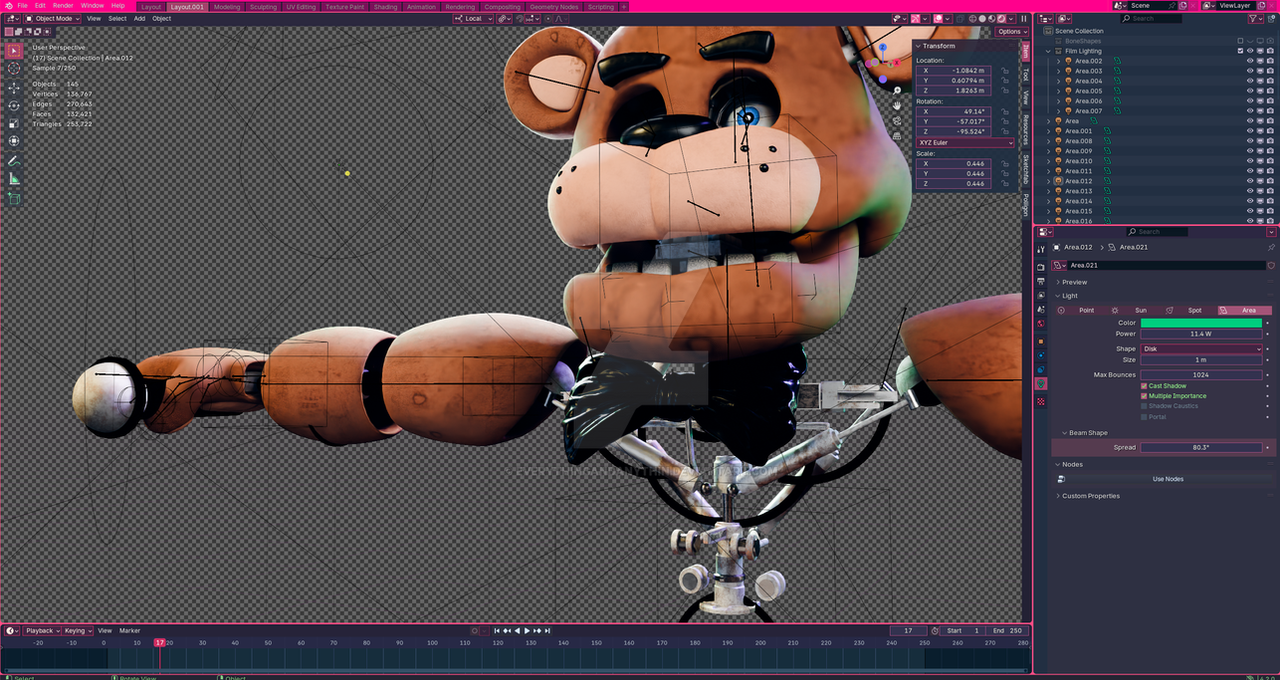Click the End frame field in the timeline
1280x680 pixels.
tap(1007, 631)
